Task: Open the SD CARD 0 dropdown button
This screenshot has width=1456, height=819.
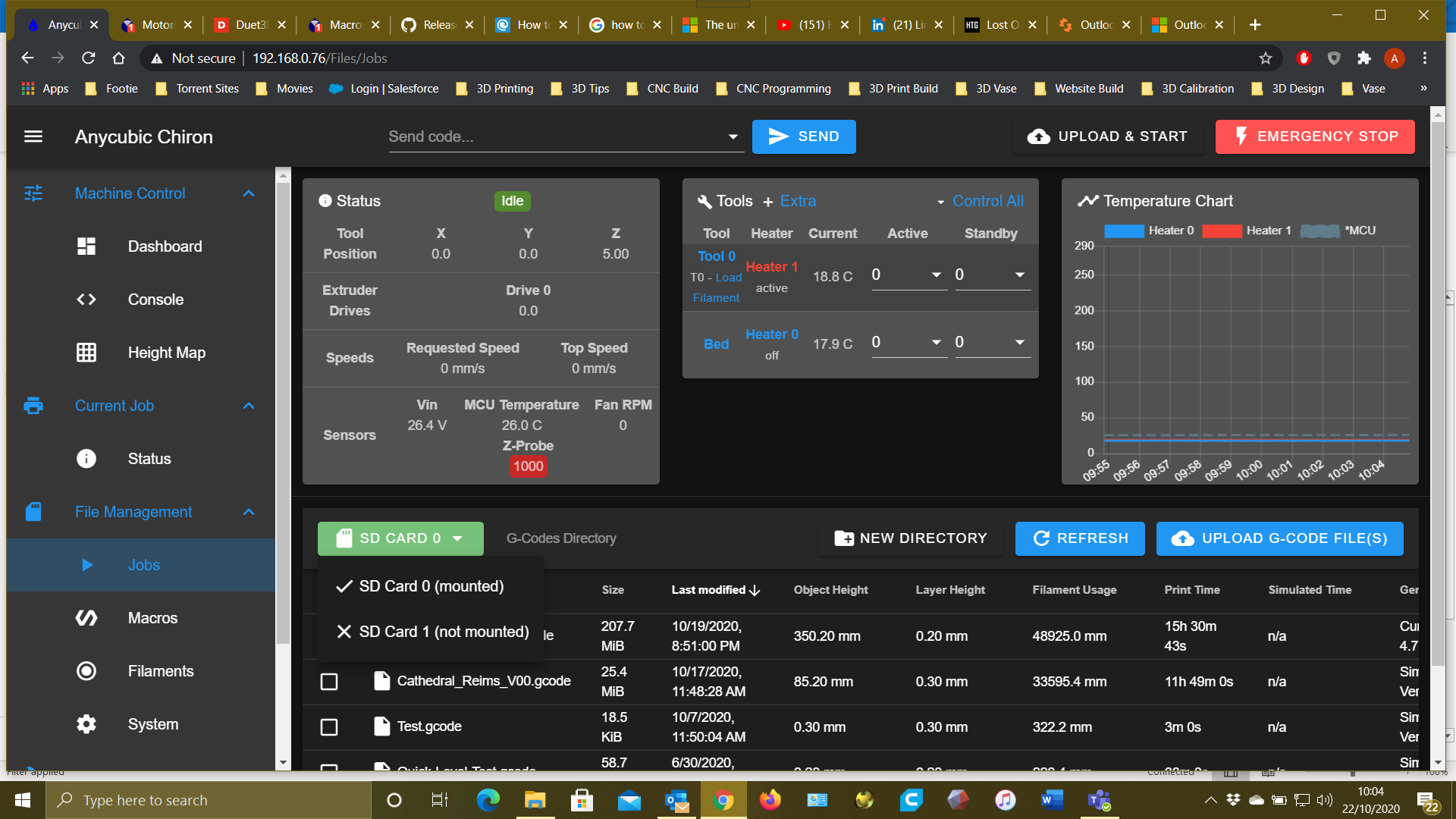Action: (x=400, y=538)
